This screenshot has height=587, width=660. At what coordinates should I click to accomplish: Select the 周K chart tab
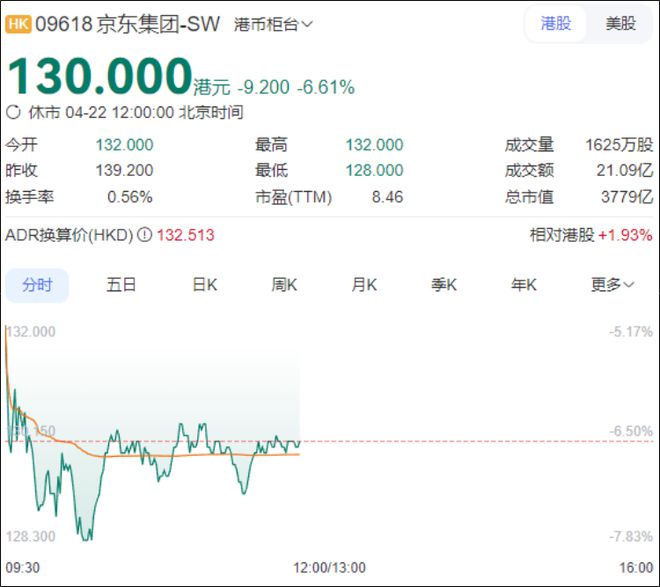pyautogui.click(x=284, y=285)
